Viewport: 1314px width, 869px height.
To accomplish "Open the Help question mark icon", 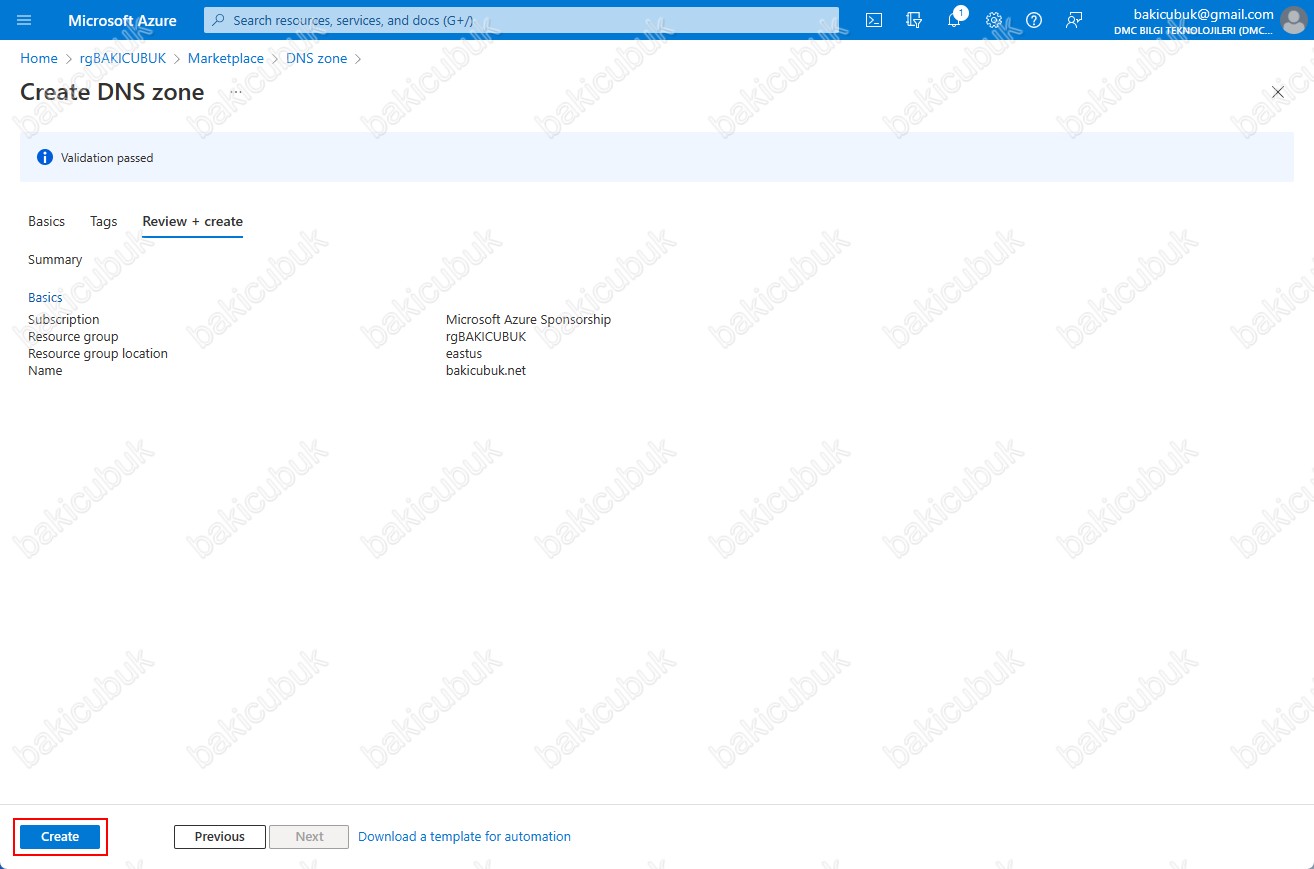I will 1034,20.
